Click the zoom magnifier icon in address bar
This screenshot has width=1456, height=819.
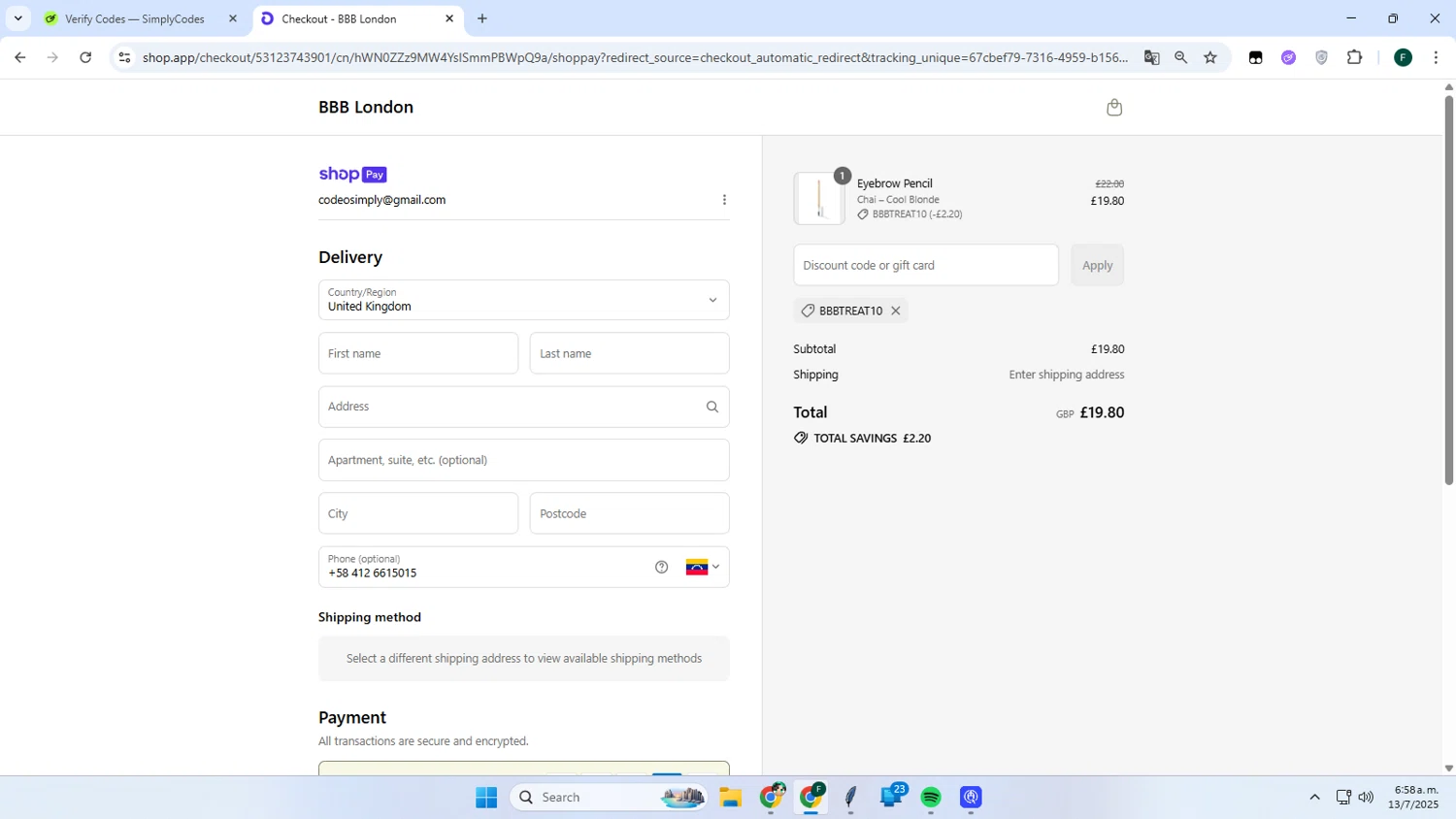[1180, 57]
